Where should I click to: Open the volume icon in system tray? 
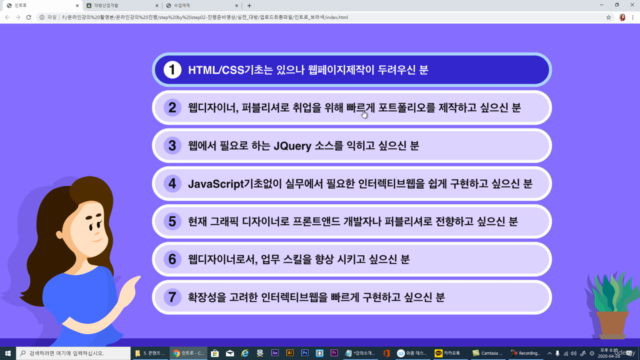coord(574,353)
